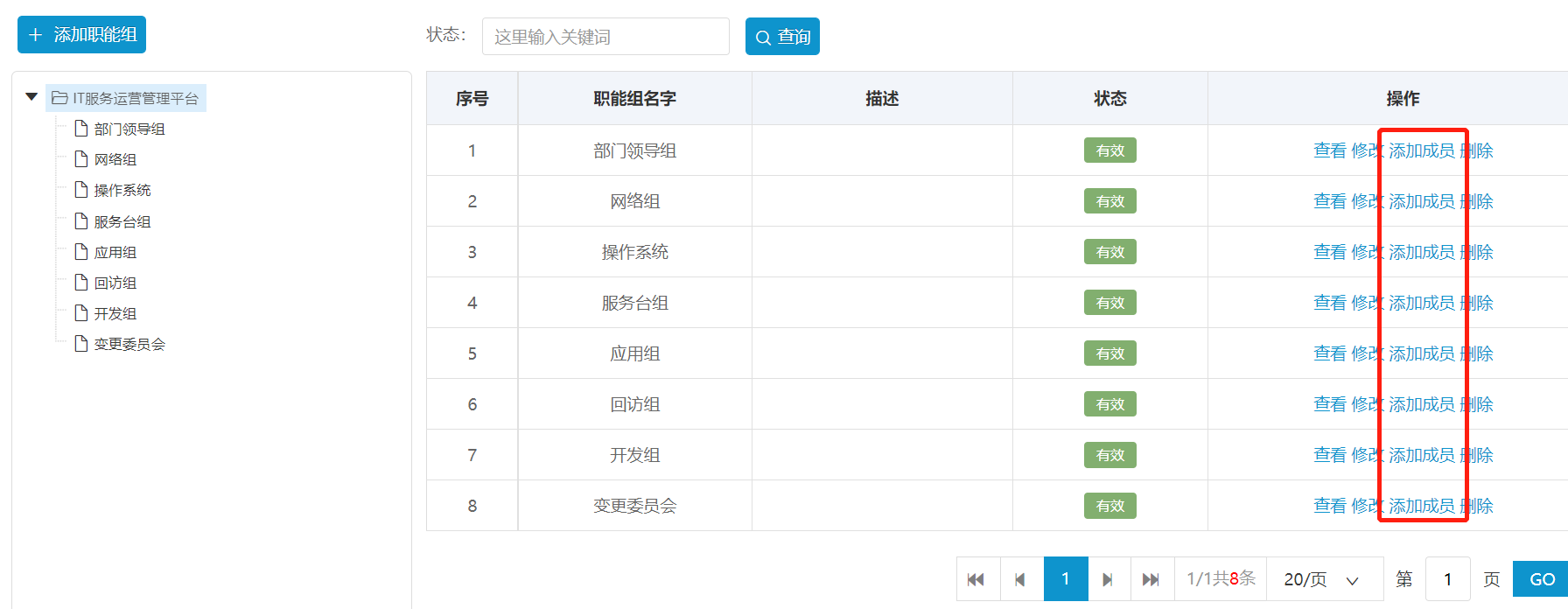Click the 添加职能组 button
Screen dimensions: 1568x609
(82, 35)
